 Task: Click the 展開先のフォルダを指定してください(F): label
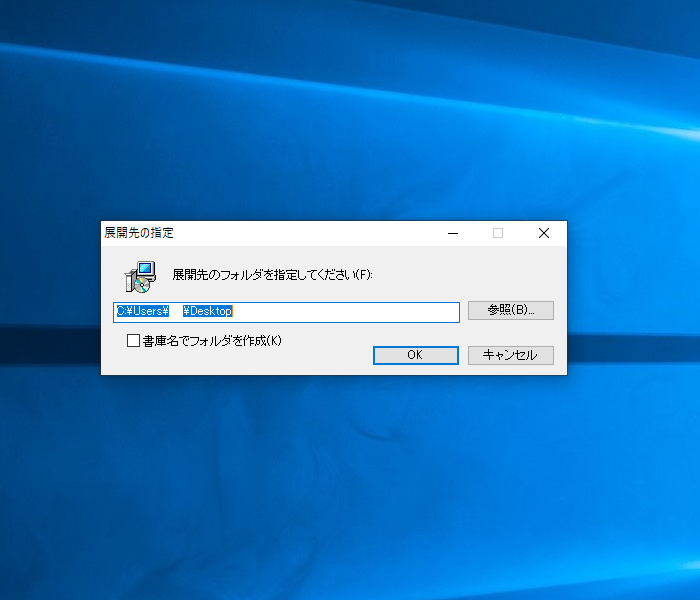point(272,275)
